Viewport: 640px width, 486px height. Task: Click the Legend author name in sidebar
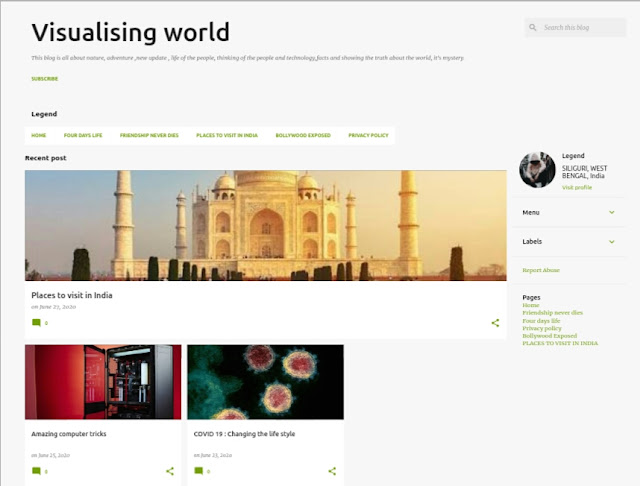pos(573,156)
